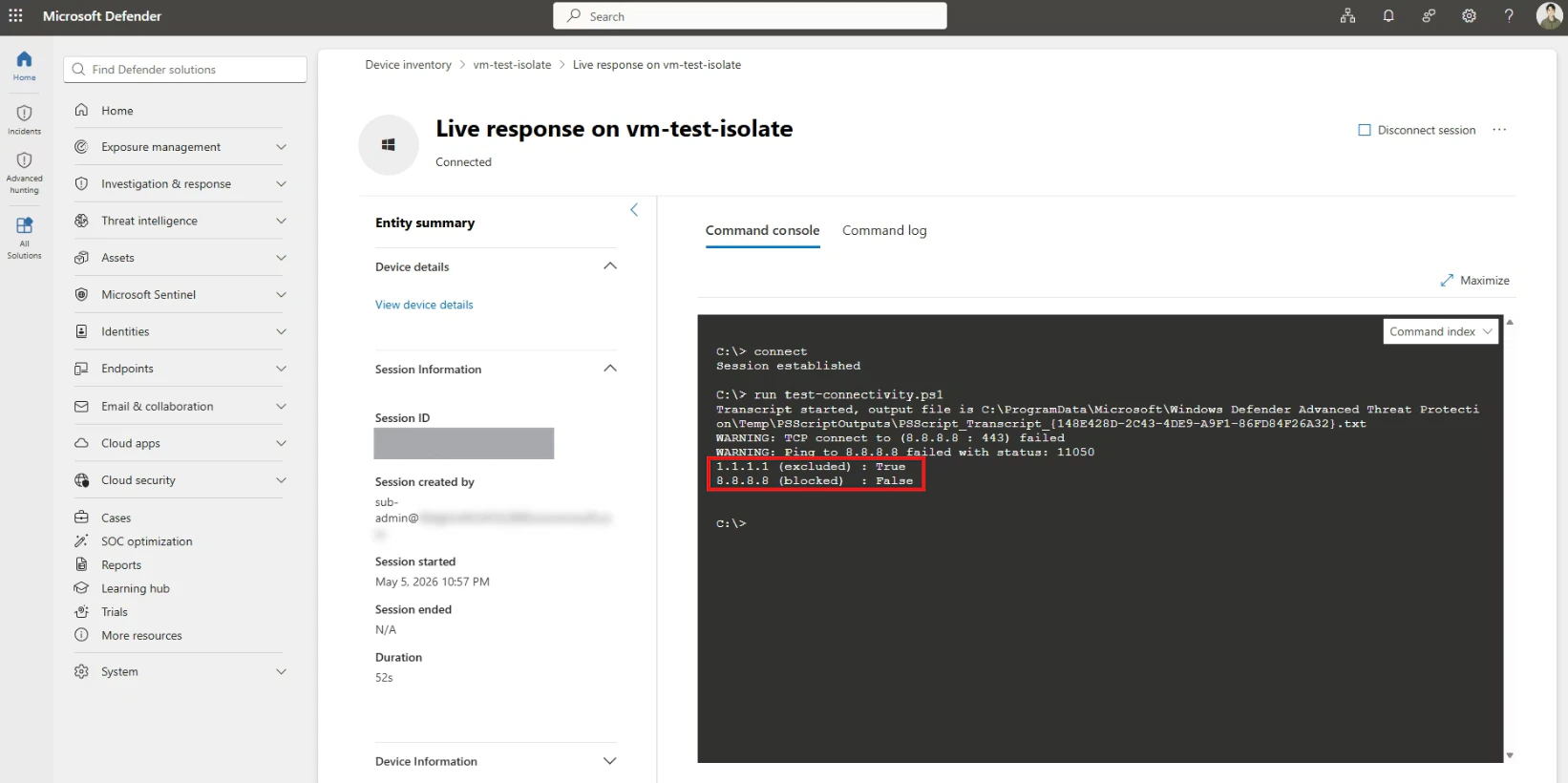Open the settings gear in header
Screen dimensions: 1568x783
pyautogui.click(x=1469, y=16)
